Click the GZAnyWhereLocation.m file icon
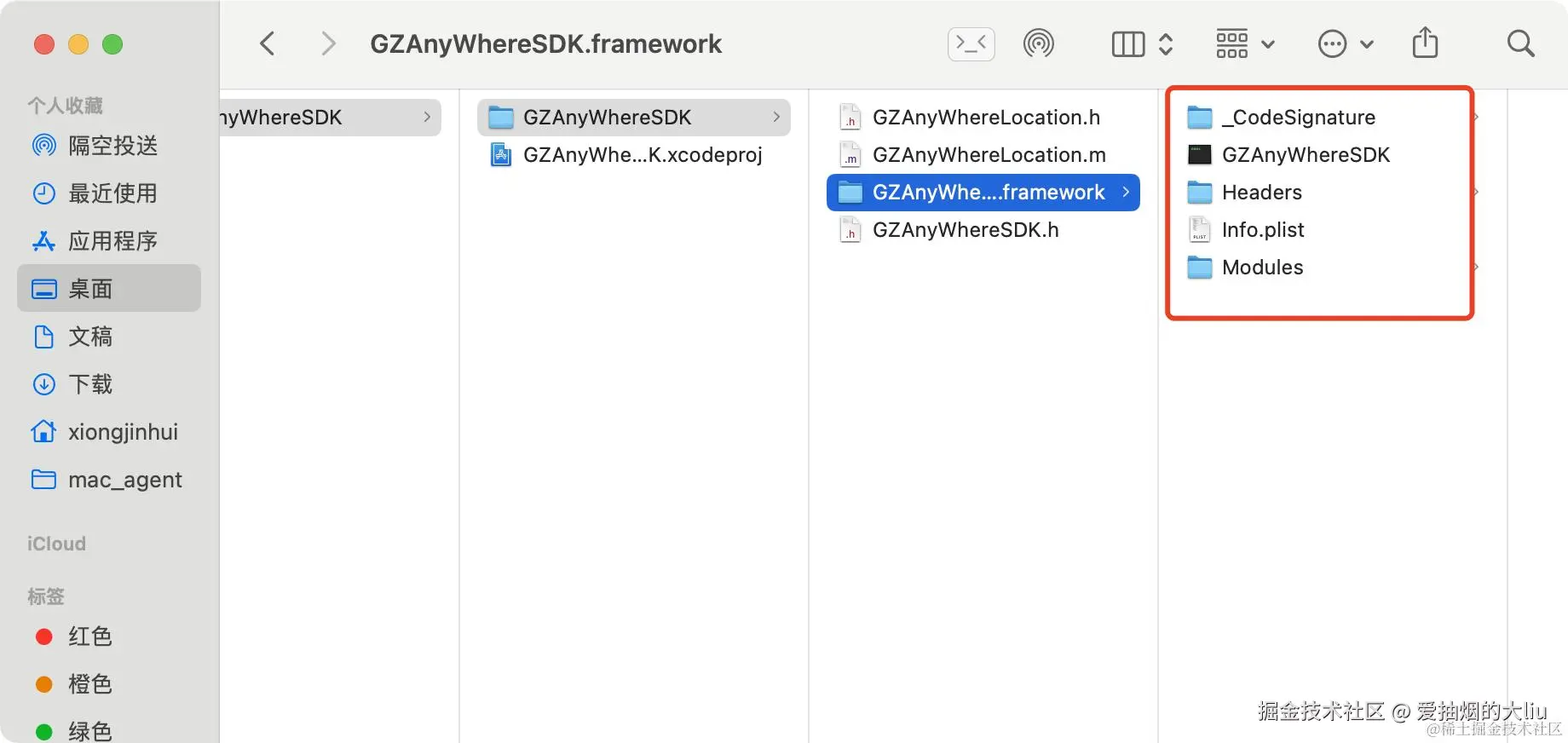1568x743 pixels. pos(850,155)
